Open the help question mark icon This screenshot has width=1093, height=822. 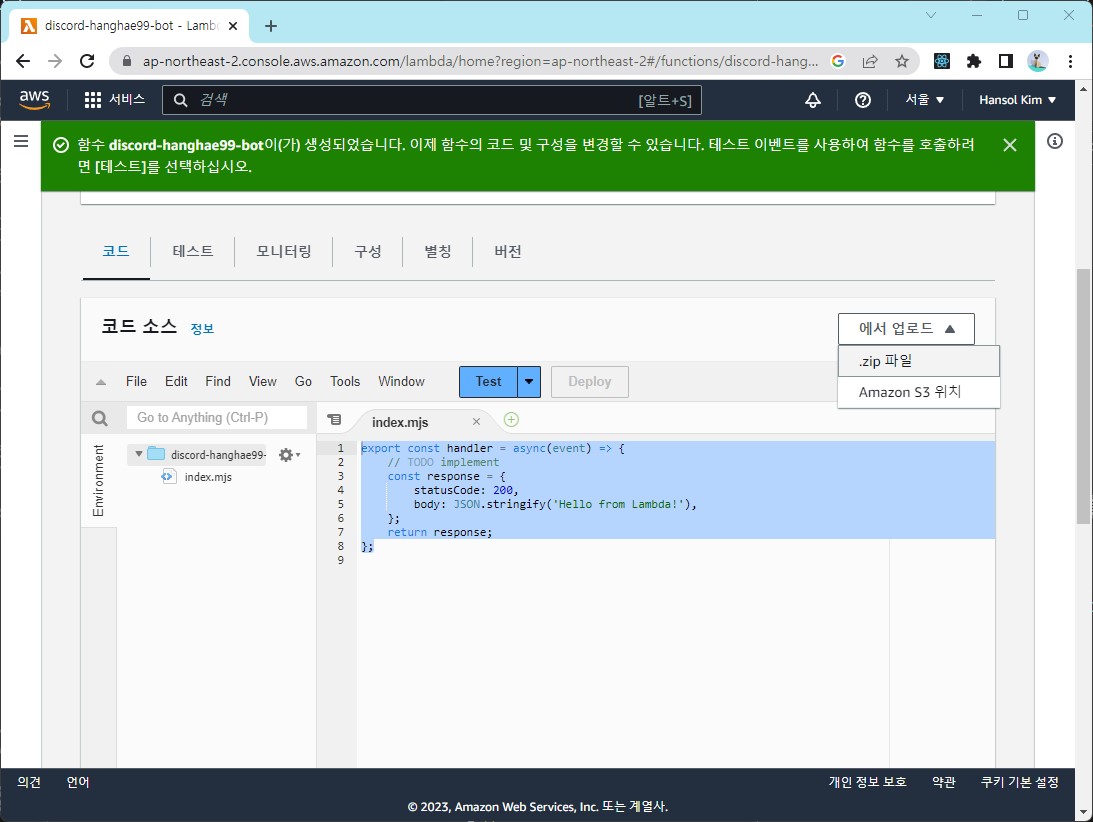coord(863,100)
